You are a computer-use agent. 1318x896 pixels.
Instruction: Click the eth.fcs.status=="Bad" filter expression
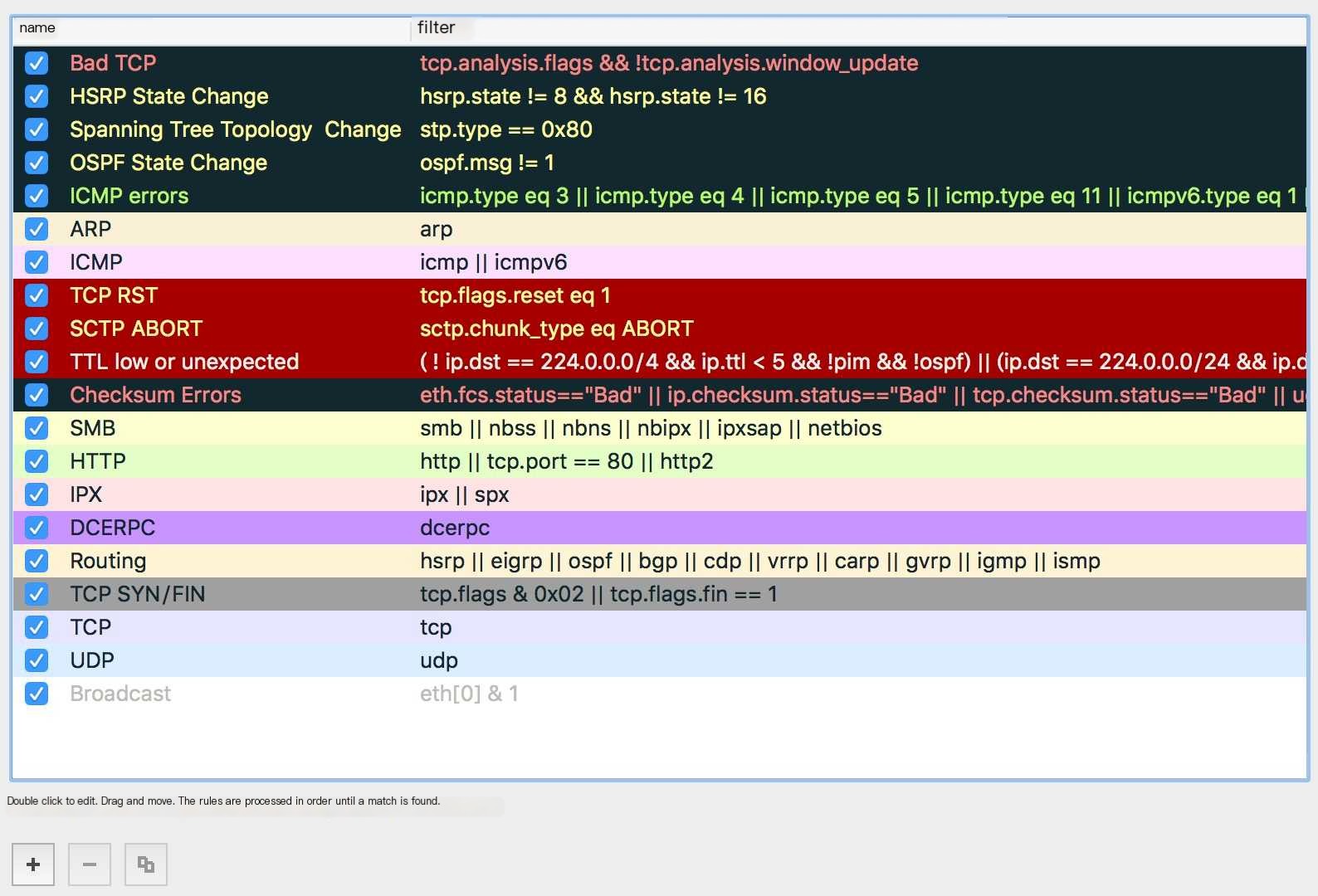pyautogui.click(x=863, y=395)
